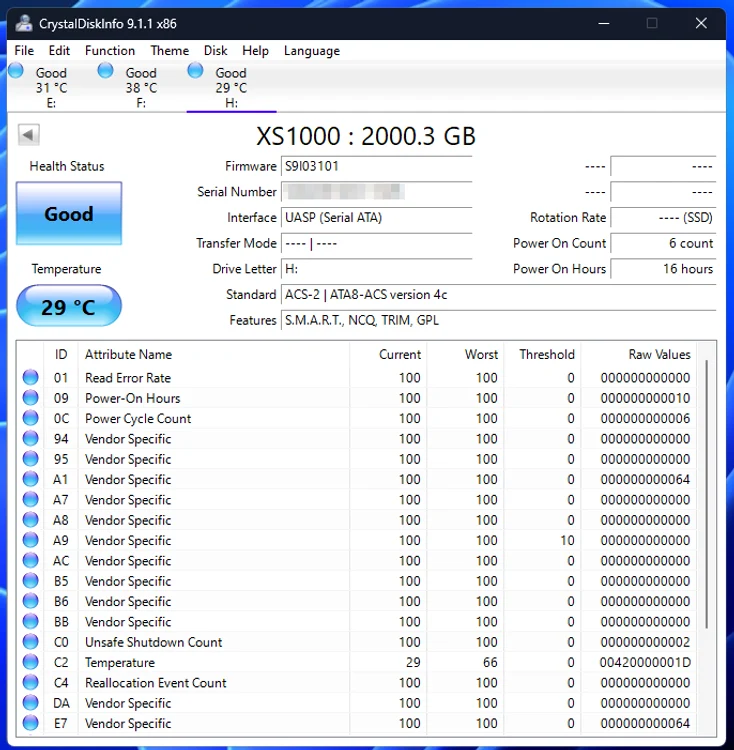Click the CrystalDiskInfo app icon in title bar
The height and width of the screenshot is (750, 734).
pos(24,23)
